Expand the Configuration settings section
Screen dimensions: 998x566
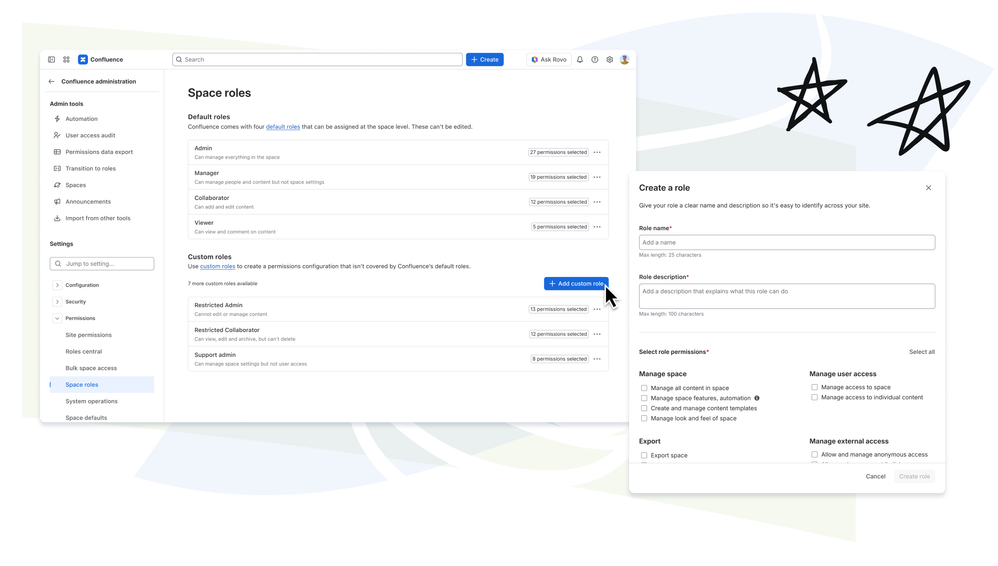click(57, 285)
